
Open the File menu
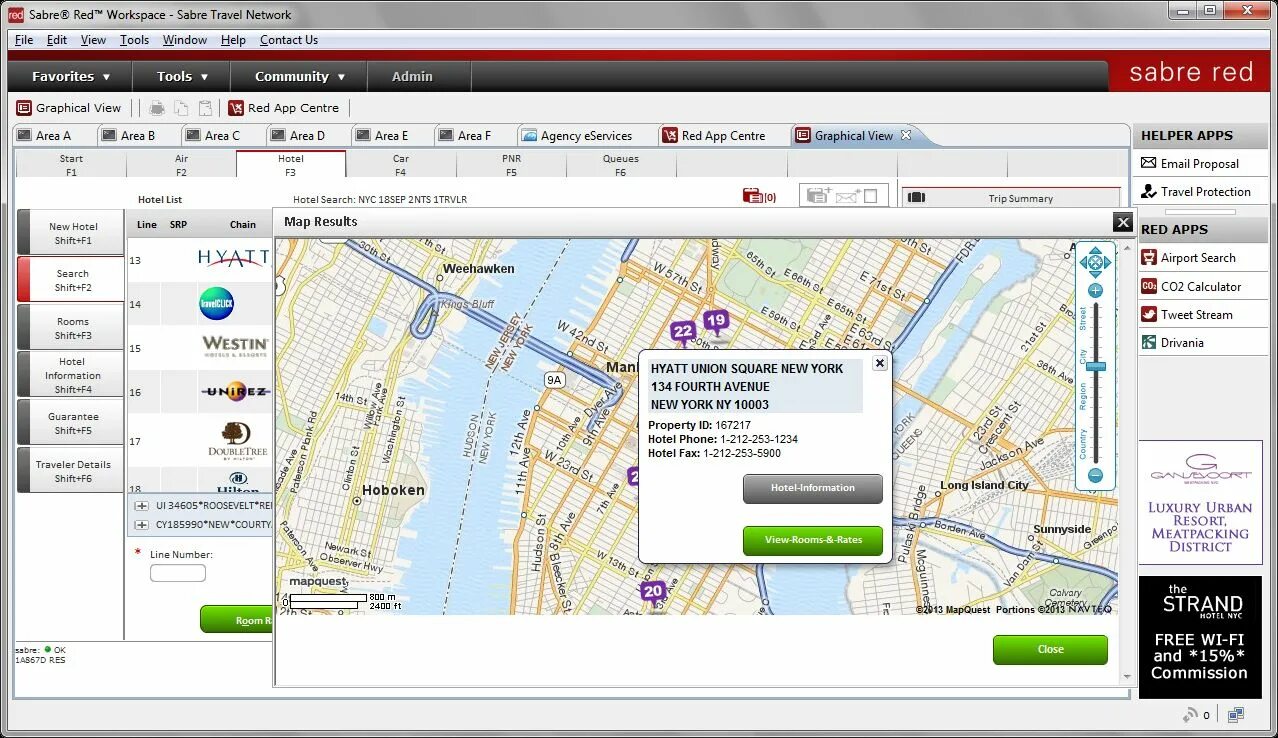click(24, 40)
